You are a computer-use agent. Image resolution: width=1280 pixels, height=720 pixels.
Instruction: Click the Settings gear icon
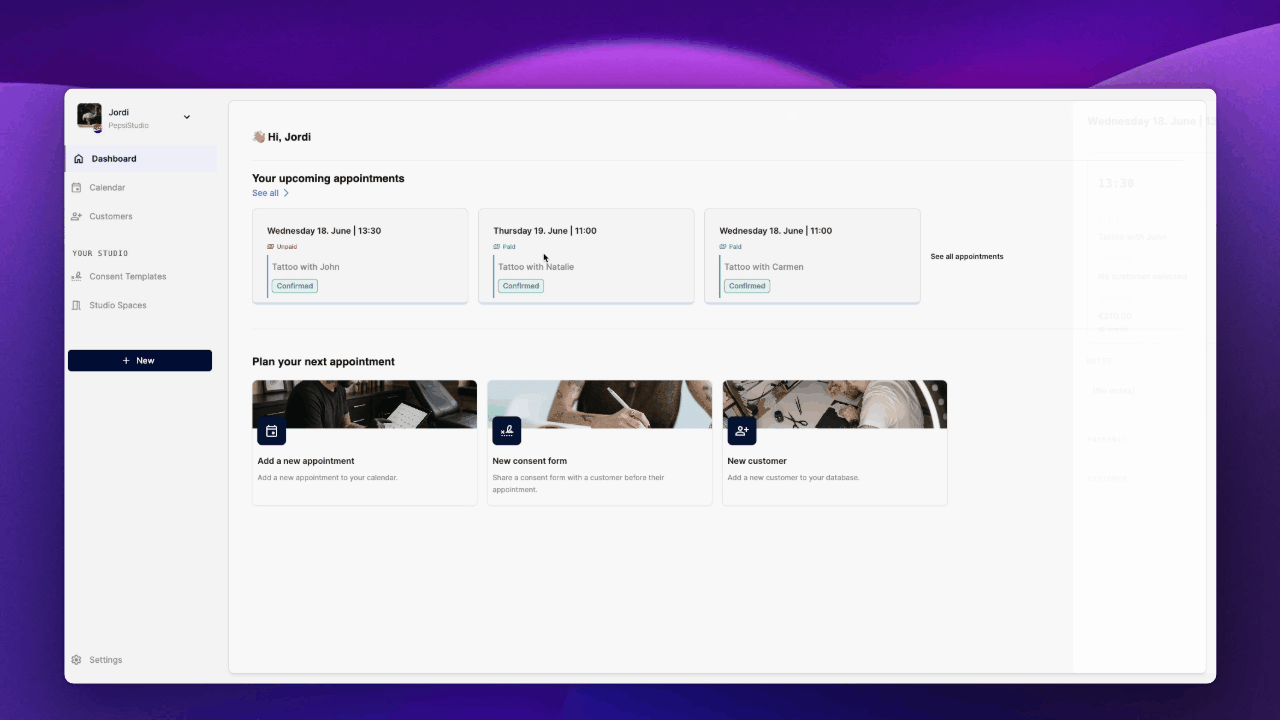pyautogui.click(x=76, y=660)
